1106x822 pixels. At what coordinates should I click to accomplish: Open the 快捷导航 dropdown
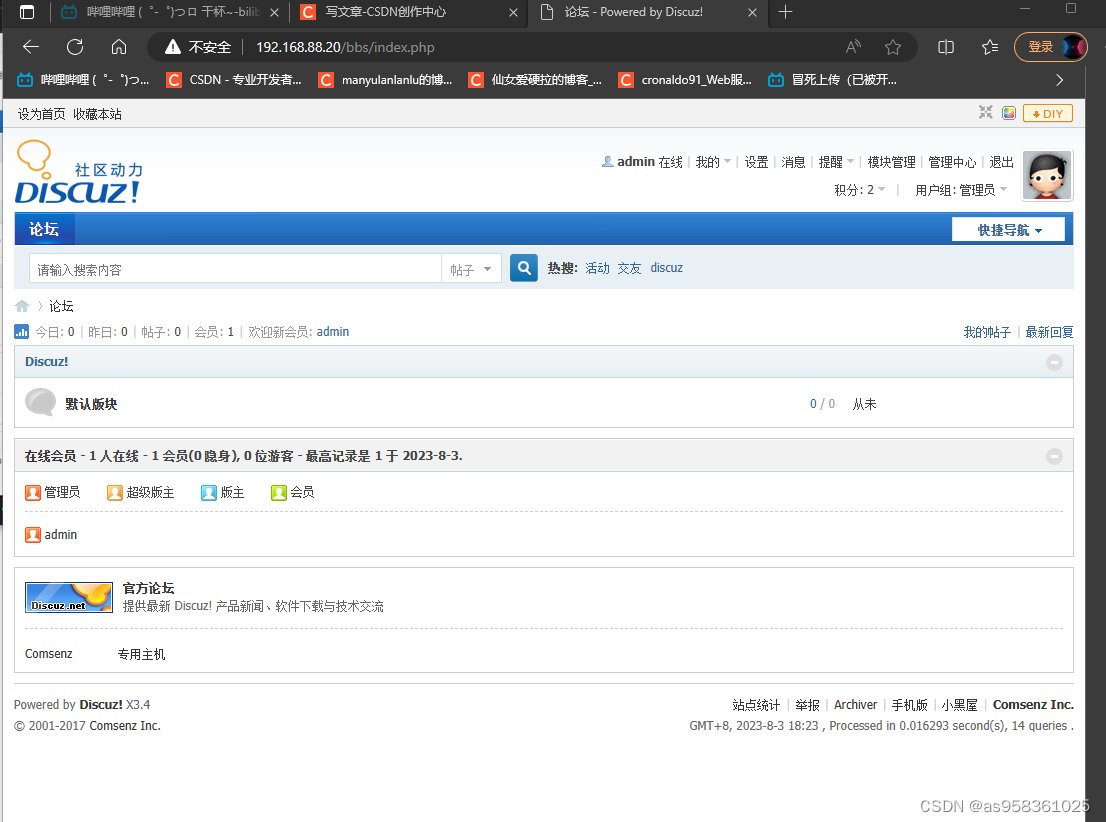[x=1008, y=230]
